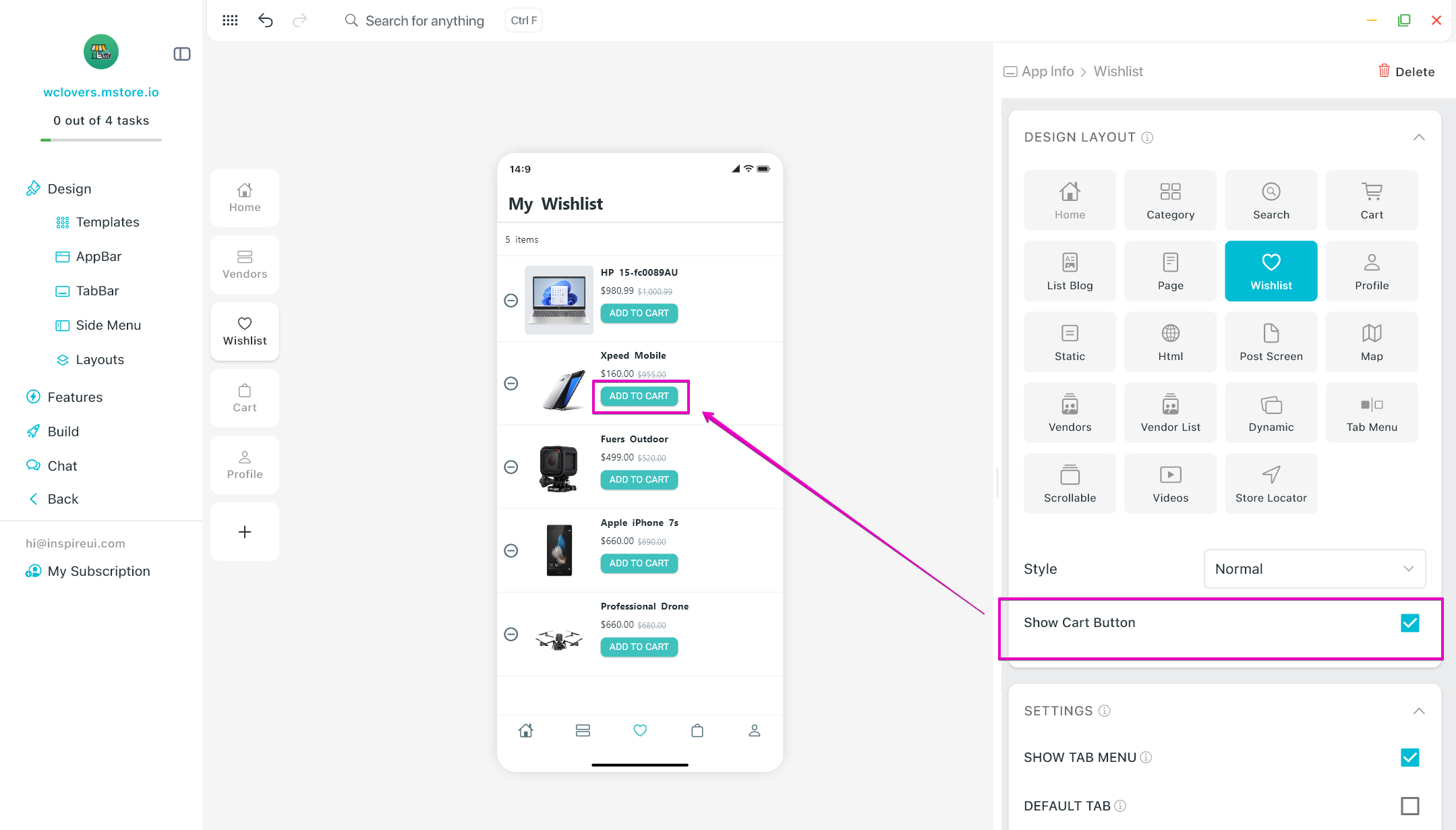This screenshot has height=830, width=1456.
Task: Toggle the sidebar collapse icon
Action: click(182, 54)
